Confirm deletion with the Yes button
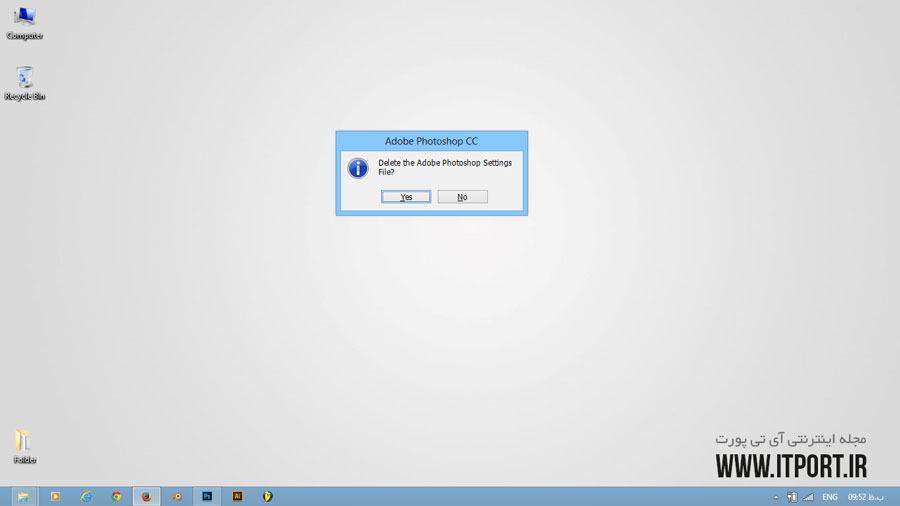Image resolution: width=900 pixels, height=506 pixels. click(406, 197)
